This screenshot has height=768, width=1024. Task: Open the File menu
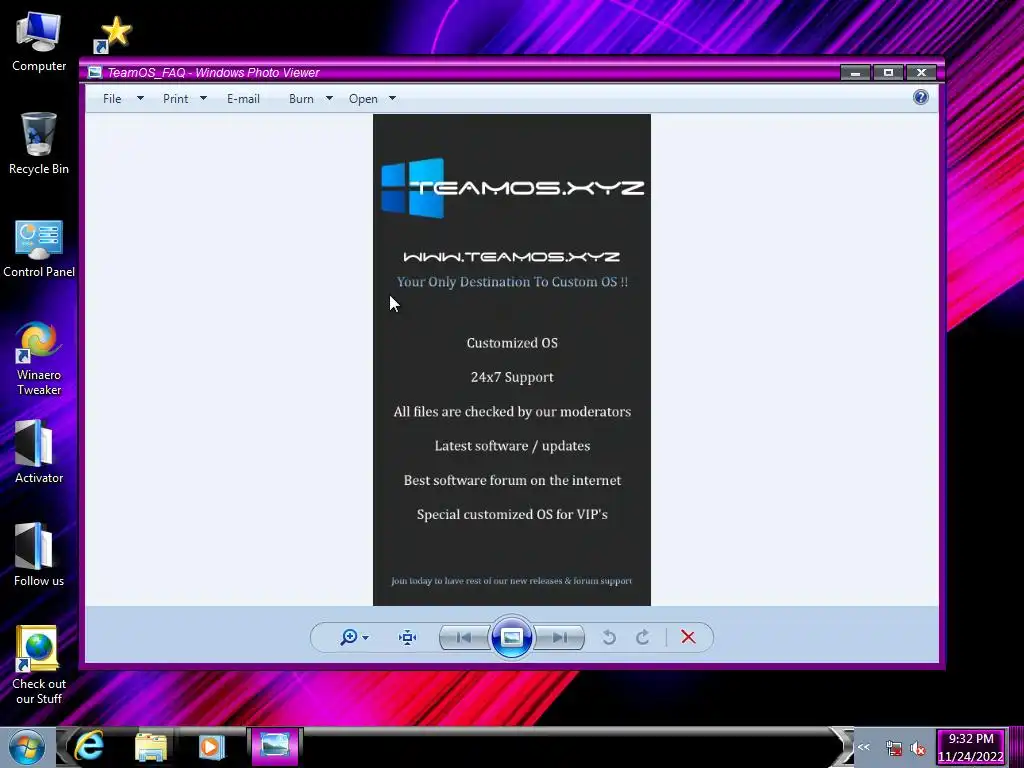click(x=112, y=99)
